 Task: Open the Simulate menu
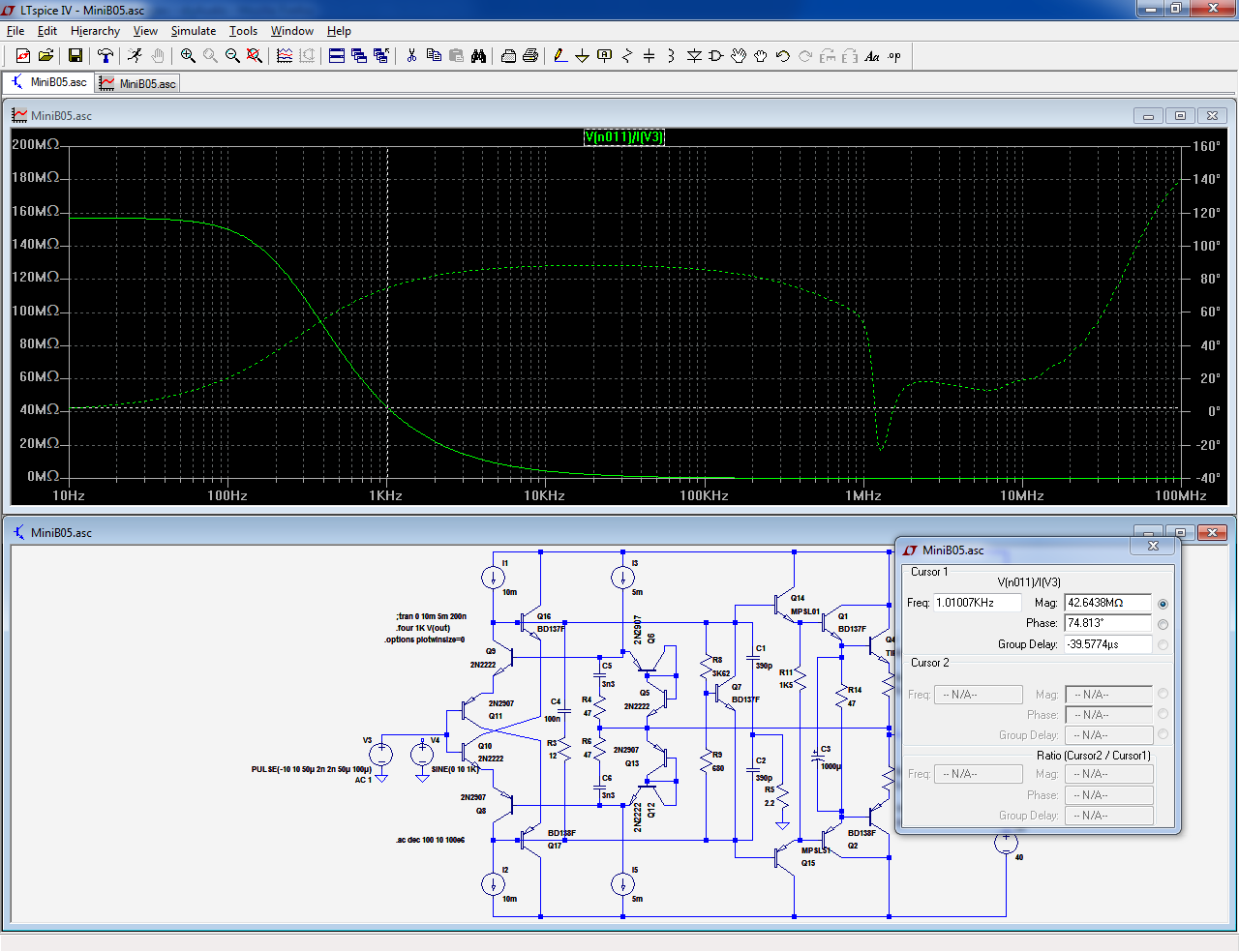pos(194,31)
